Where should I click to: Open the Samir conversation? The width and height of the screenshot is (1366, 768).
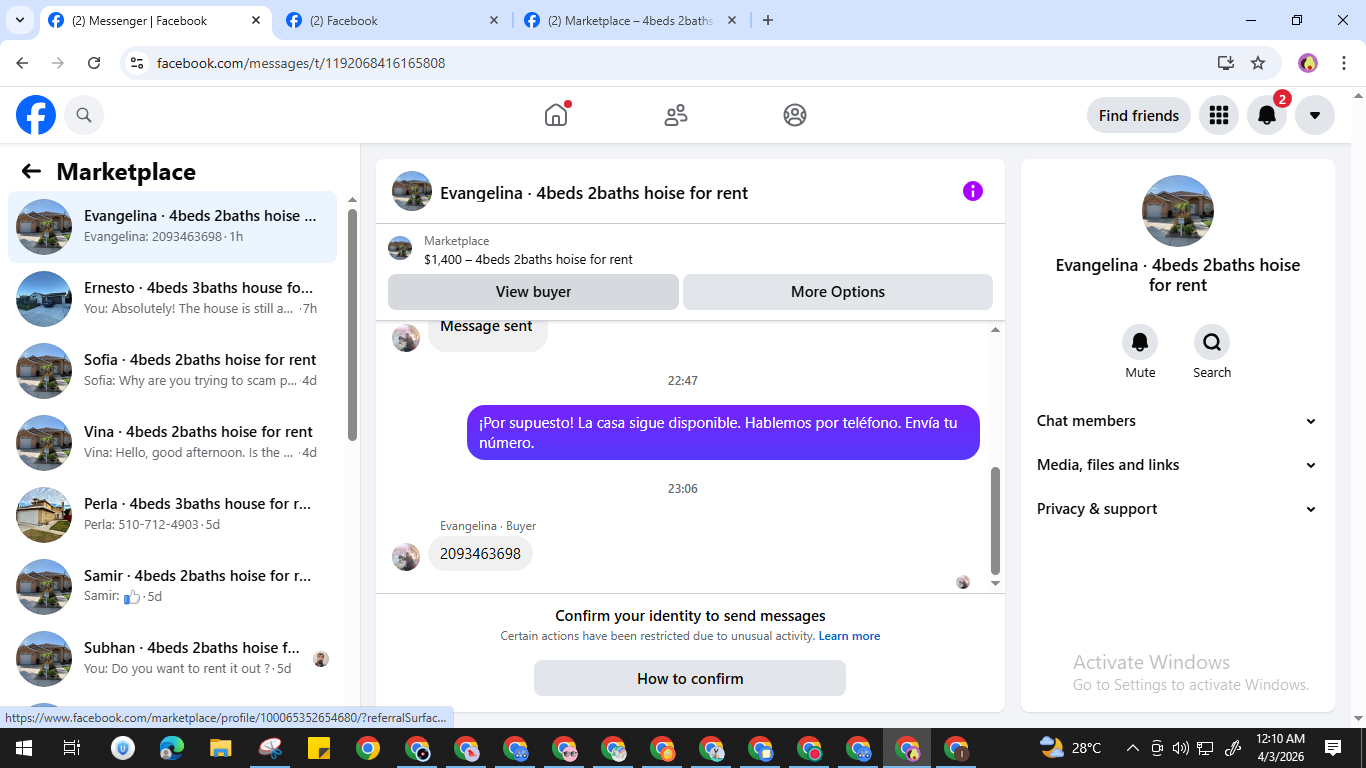(172, 587)
